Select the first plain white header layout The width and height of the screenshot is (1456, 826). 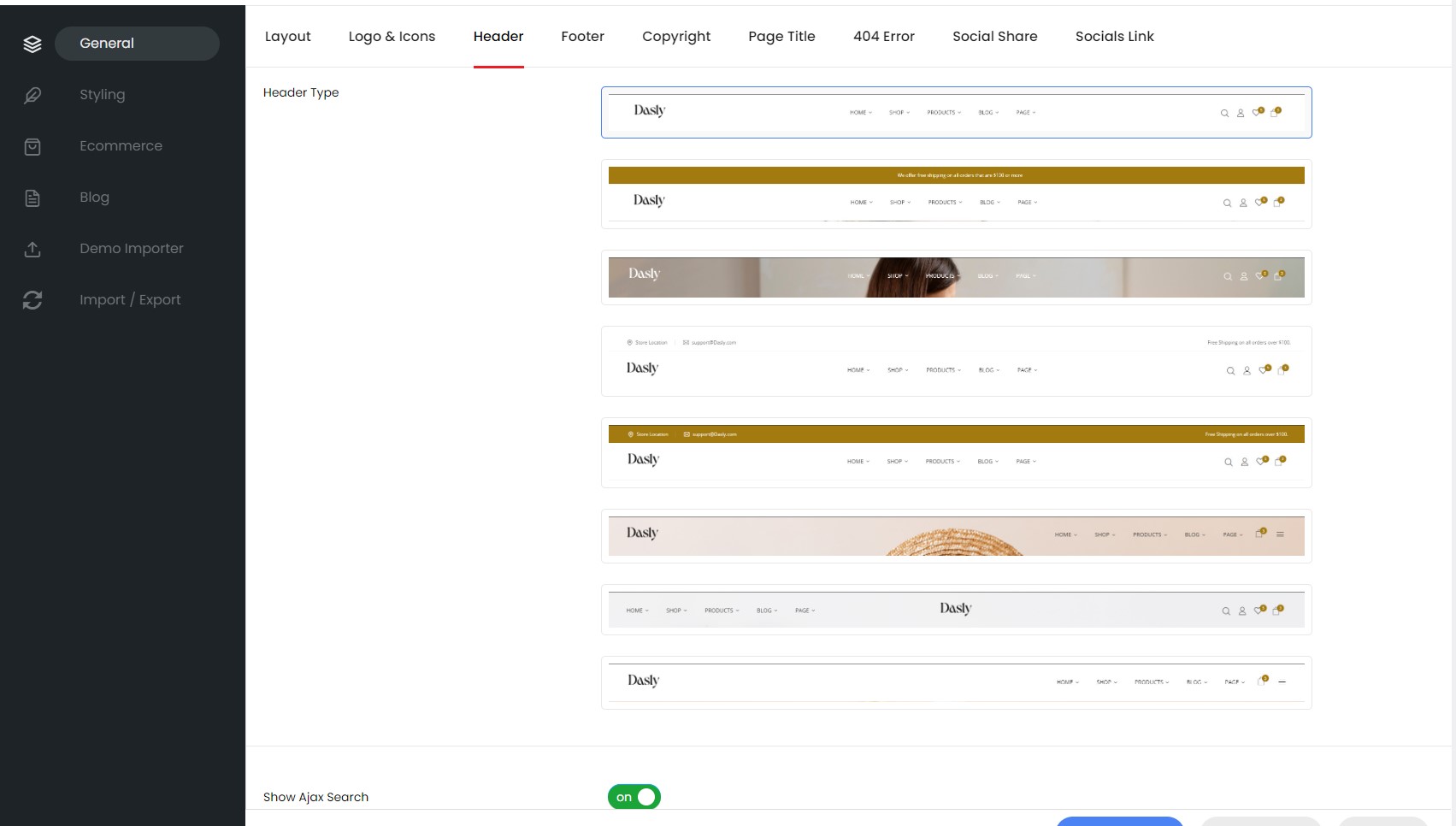tap(957, 112)
